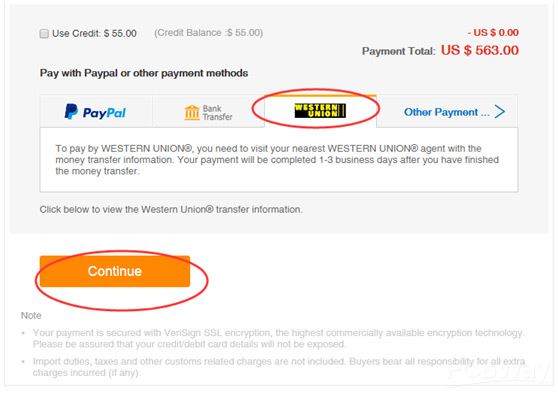The image size is (558, 393).
Task: Click the yellow Western Union logo
Action: point(320,111)
